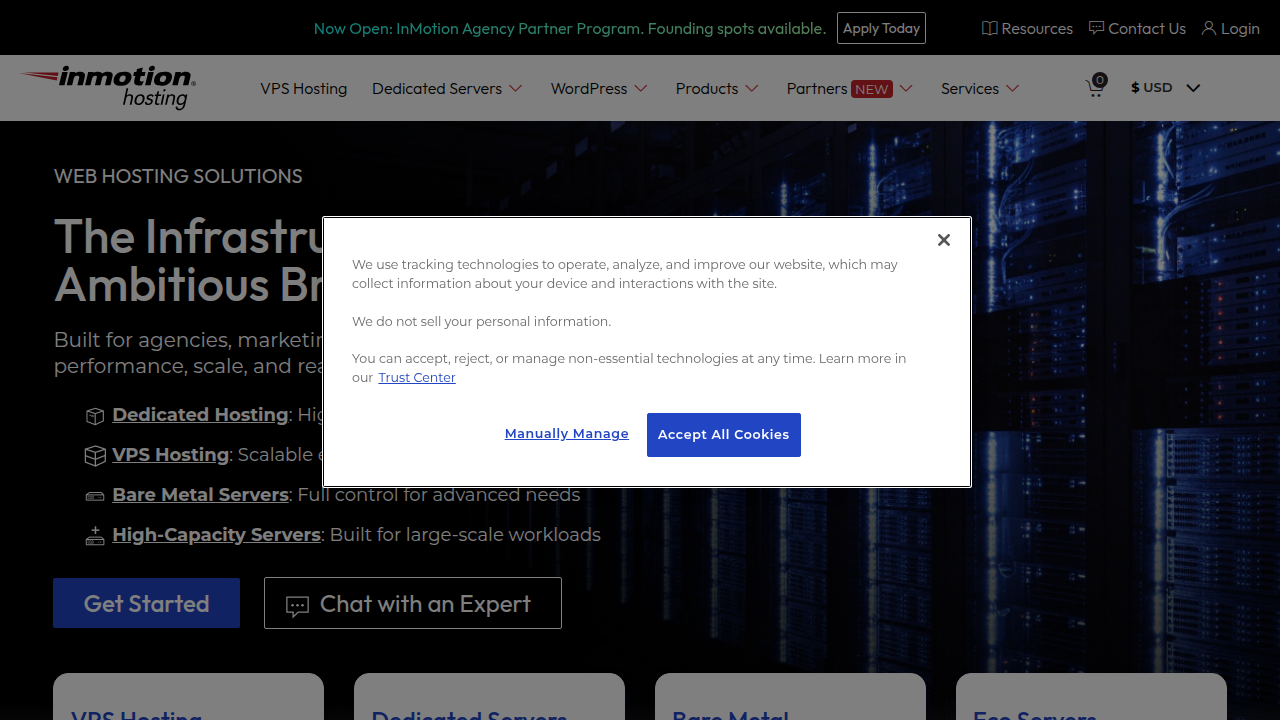The width and height of the screenshot is (1280, 720).
Task: Open the WordPress navigation item
Action: pos(589,88)
